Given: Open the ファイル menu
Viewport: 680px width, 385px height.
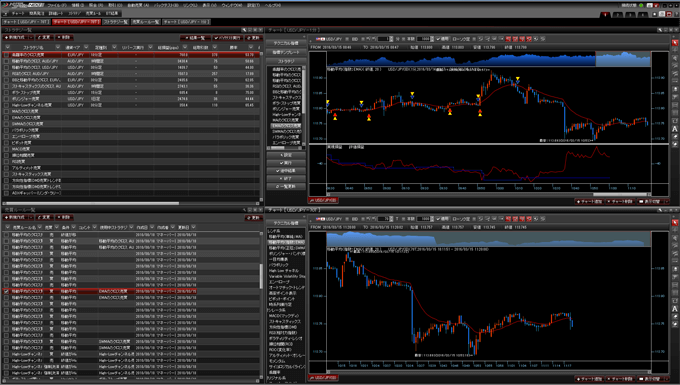Looking at the screenshot, I should pyautogui.click(x=57, y=5).
